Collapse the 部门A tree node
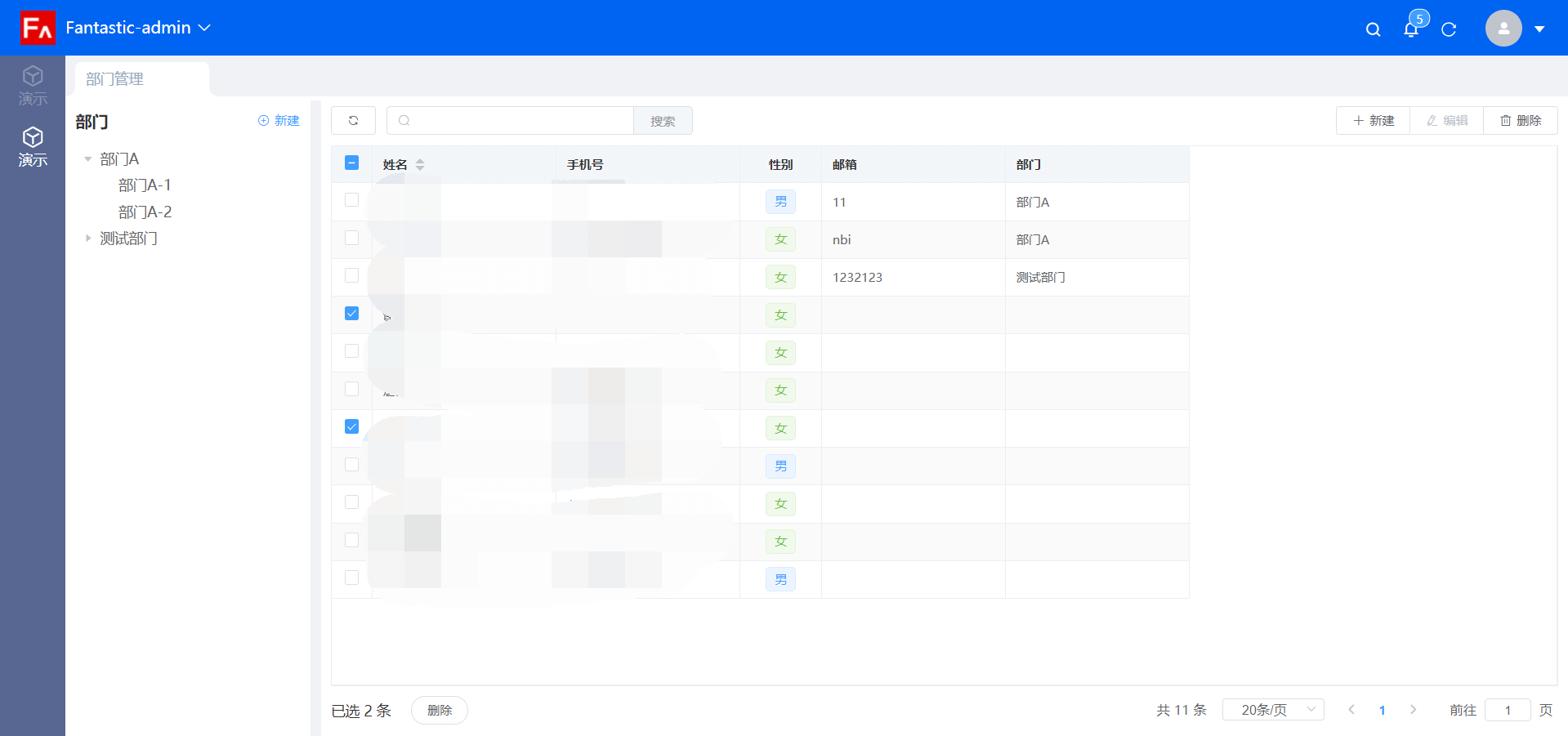Viewport: 1568px width, 736px height. (x=87, y=159)
